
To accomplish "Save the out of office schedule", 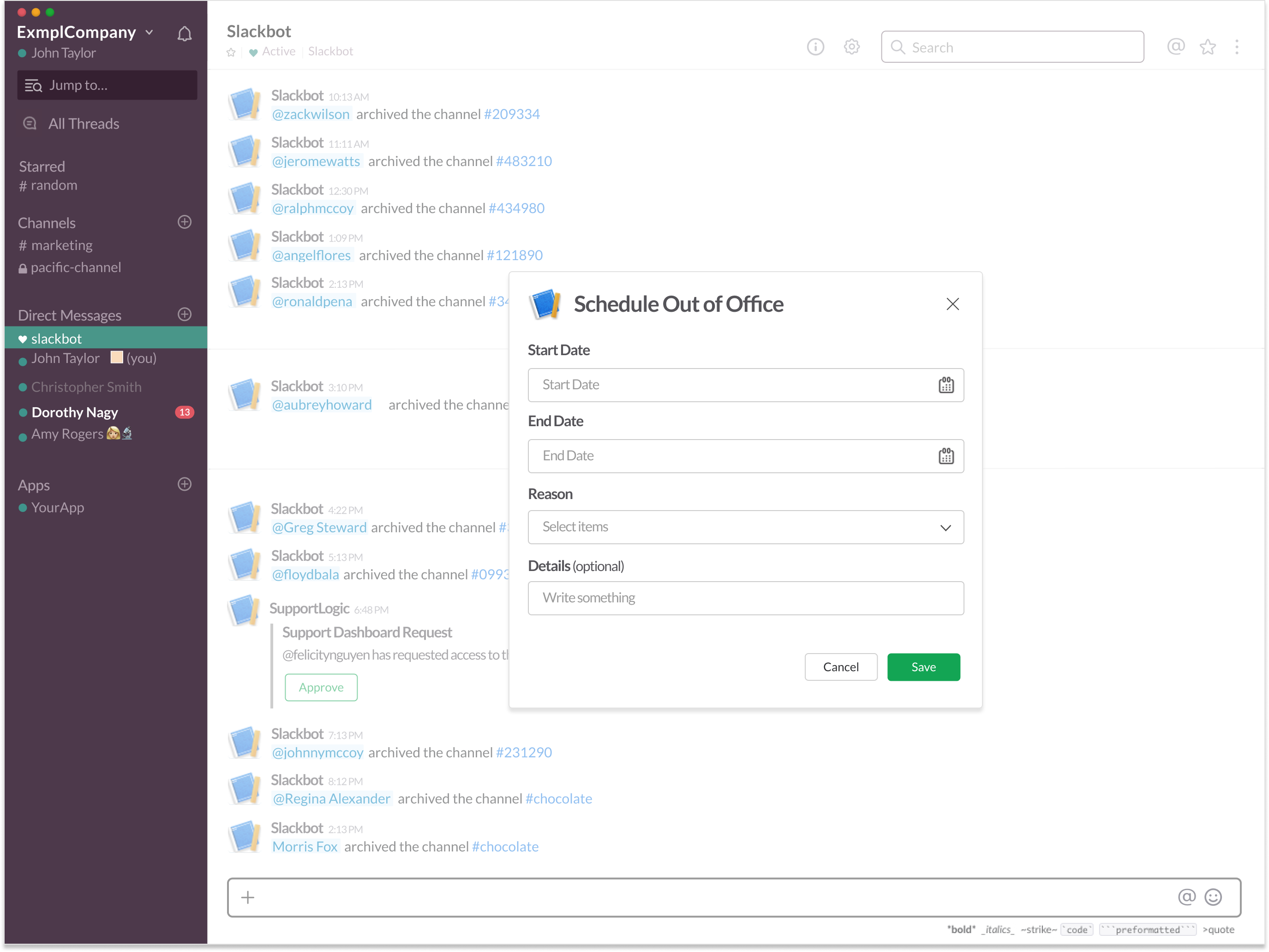I will (924, 667).
